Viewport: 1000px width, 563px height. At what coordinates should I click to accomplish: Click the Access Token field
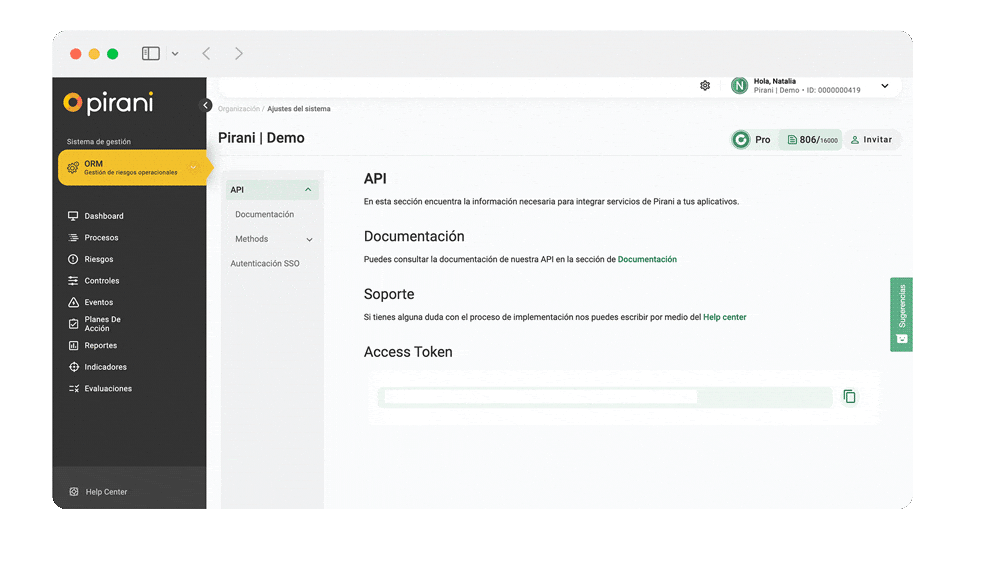click(x=604, y=397)
